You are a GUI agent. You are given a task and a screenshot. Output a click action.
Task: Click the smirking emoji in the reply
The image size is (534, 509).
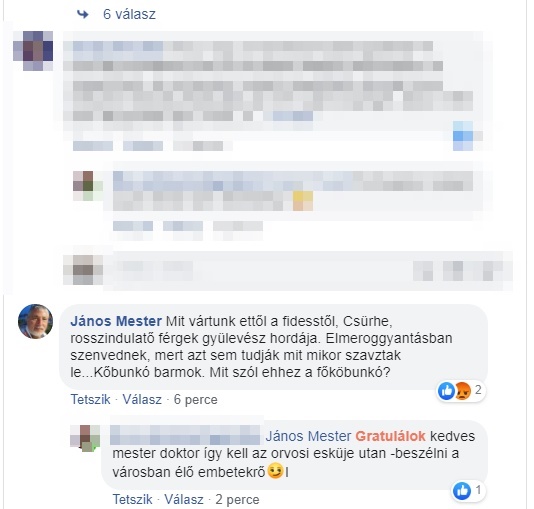coord(276,472)
